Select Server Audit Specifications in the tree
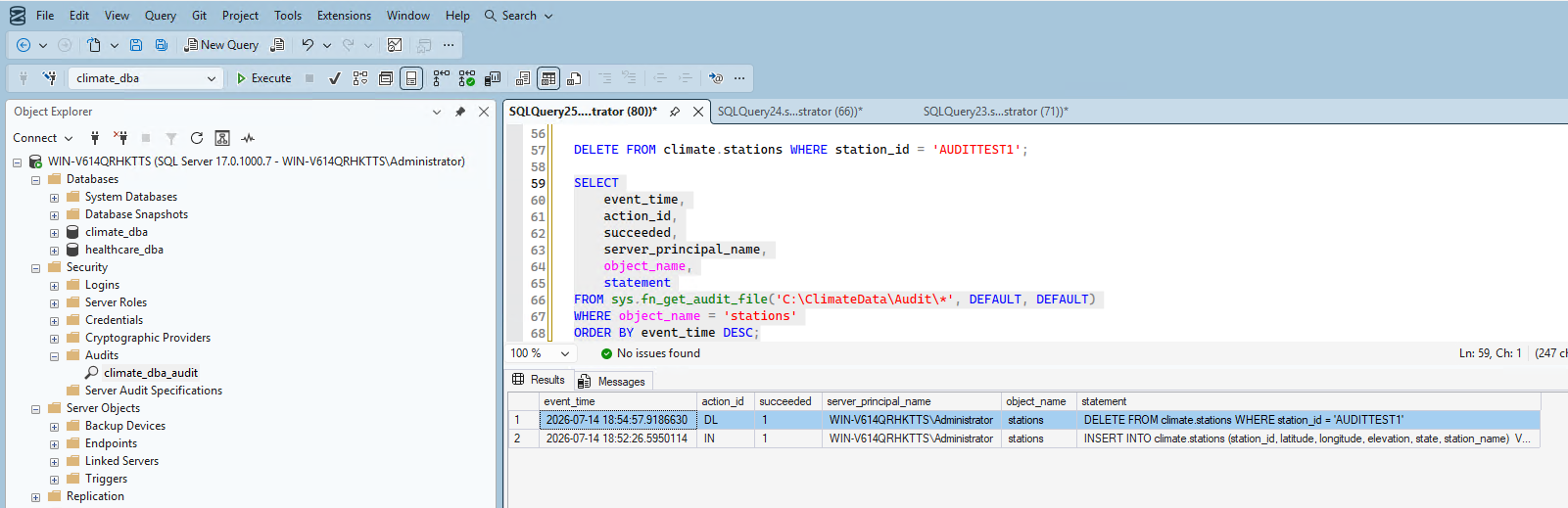Screen dimensions: 1568x508 pos(154,391)
